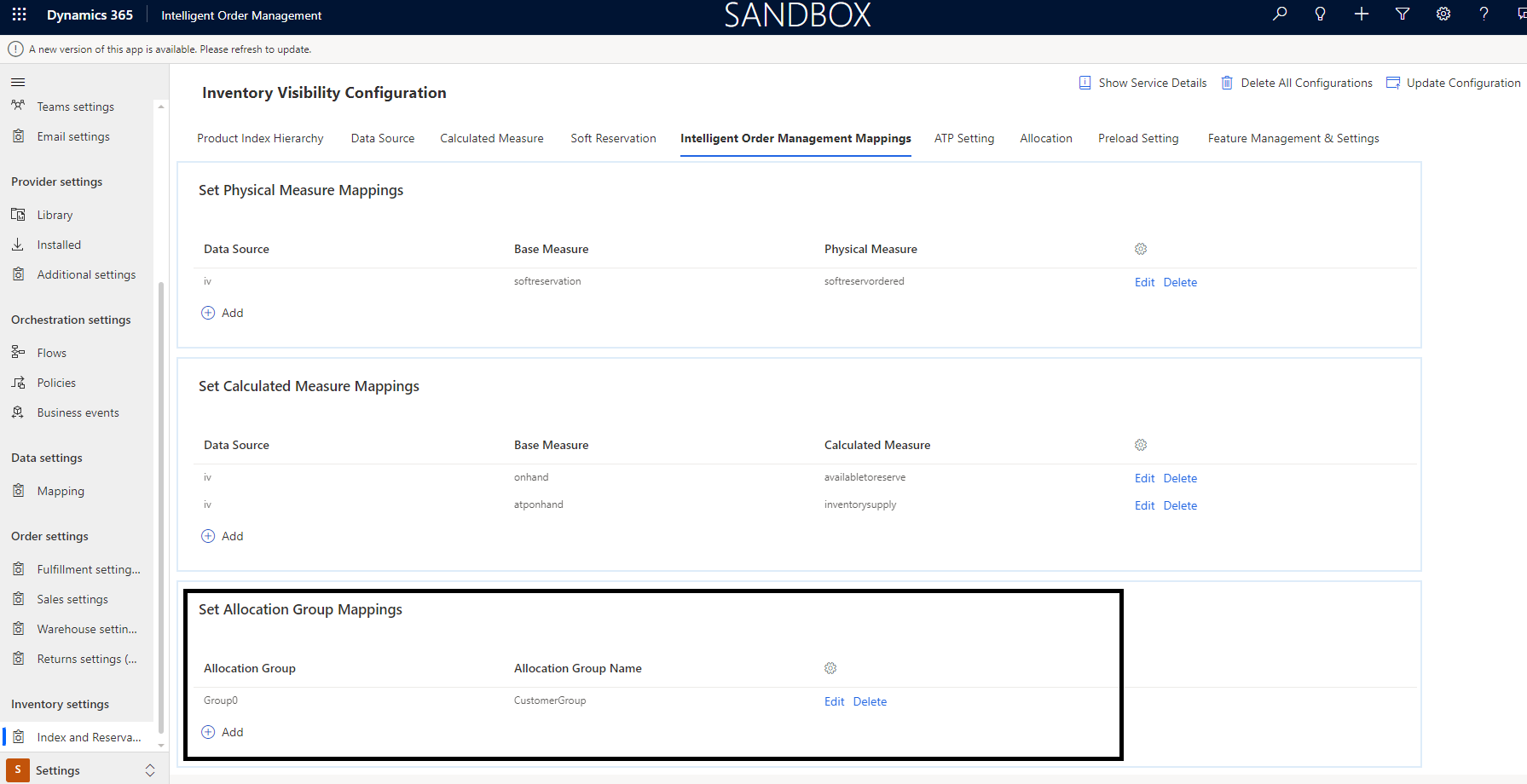This screenshot has width=1527, height=784.
Task: Delete the atponhand calculated measure mapping
Action: [x=1180, y=505]
